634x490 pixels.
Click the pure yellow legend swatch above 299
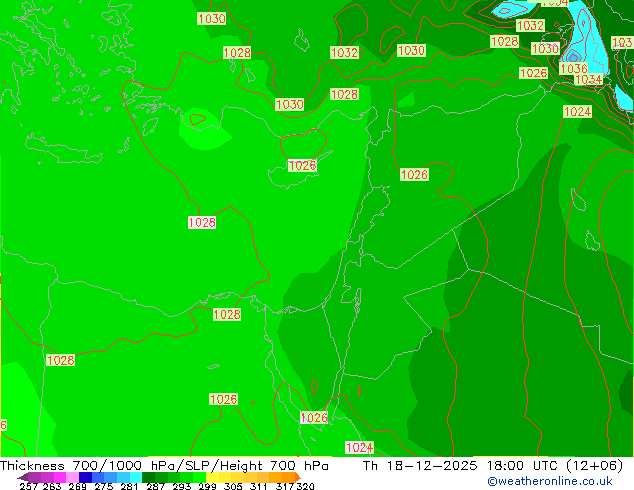[x=212, y=477]
